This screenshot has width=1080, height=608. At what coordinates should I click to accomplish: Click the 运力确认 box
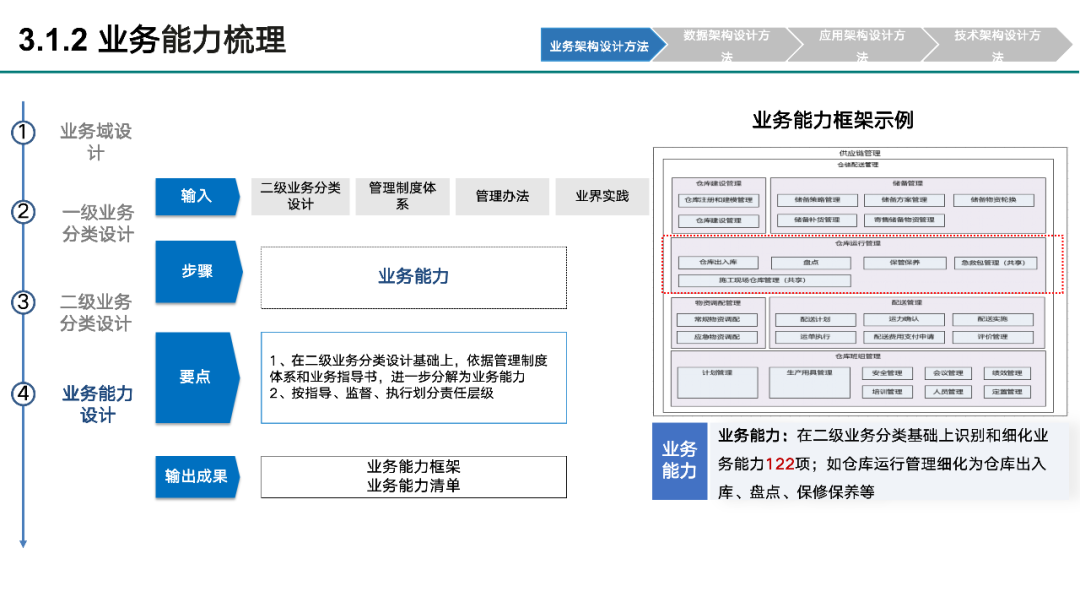pos(904,319)
